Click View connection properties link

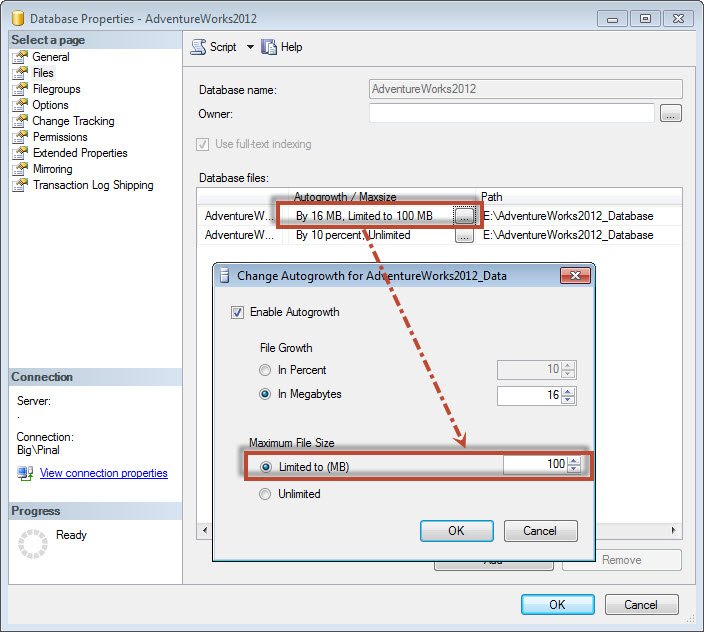[104, 473]
